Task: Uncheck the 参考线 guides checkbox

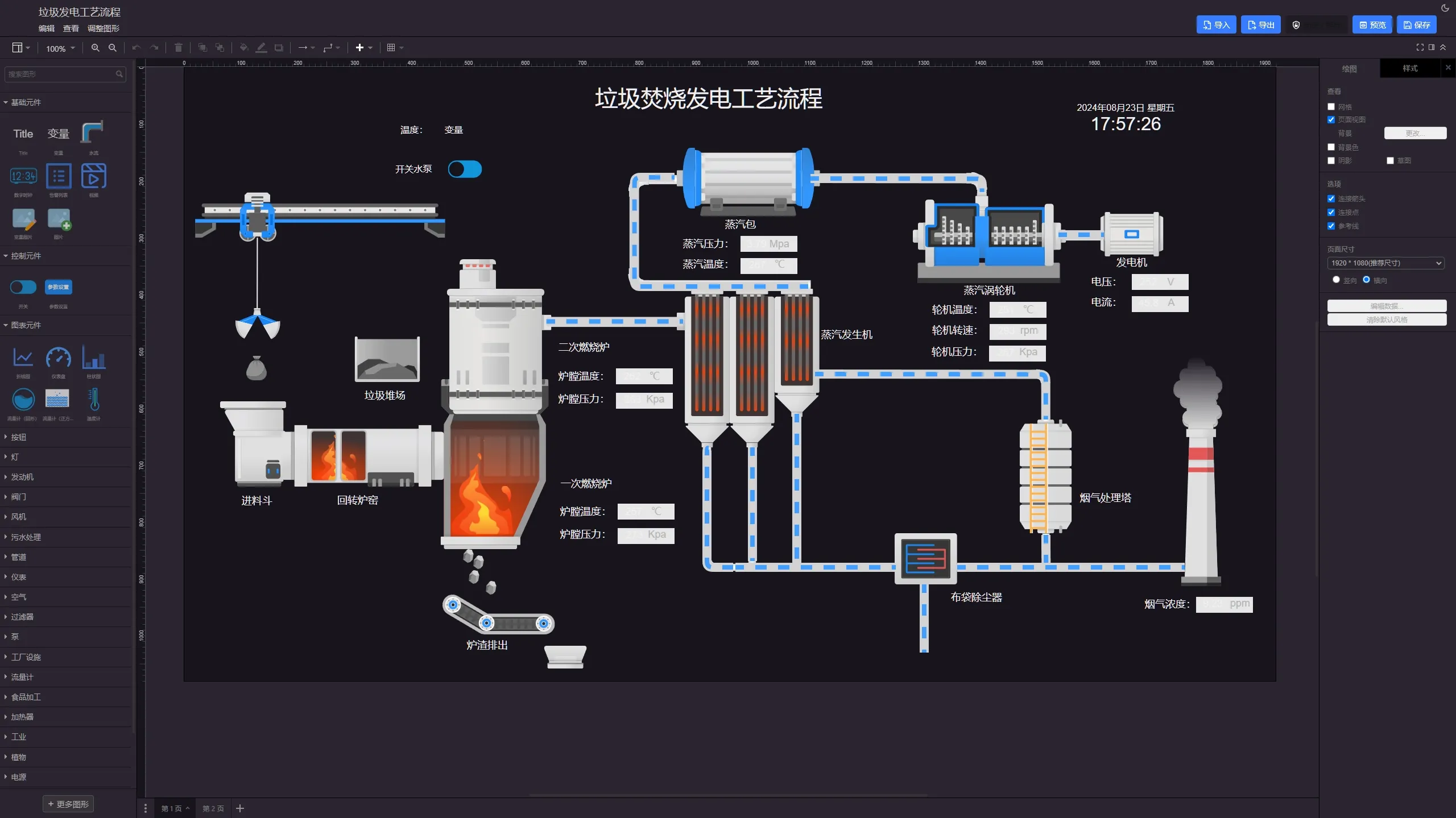Action: [1331, 226]
